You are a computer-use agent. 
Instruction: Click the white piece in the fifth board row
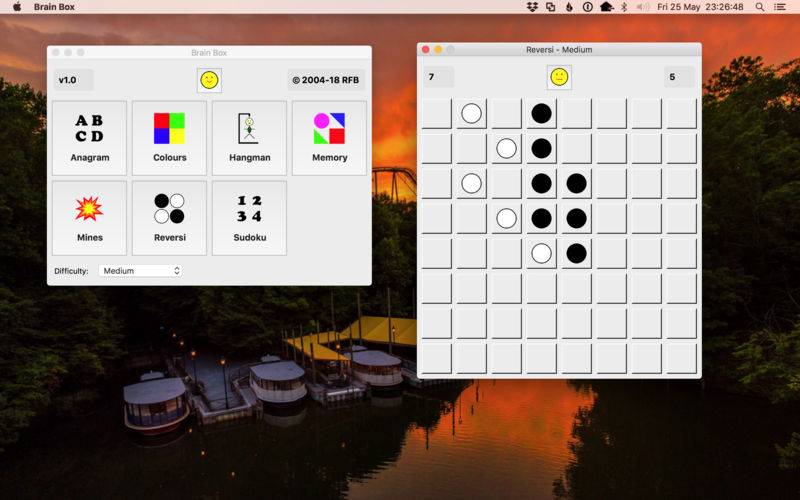point(541,253)
